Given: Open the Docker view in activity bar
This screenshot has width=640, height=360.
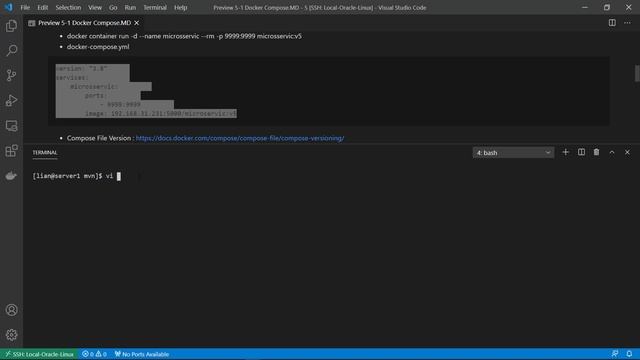Looking at the screenshot, I should (x=11, y=176).
